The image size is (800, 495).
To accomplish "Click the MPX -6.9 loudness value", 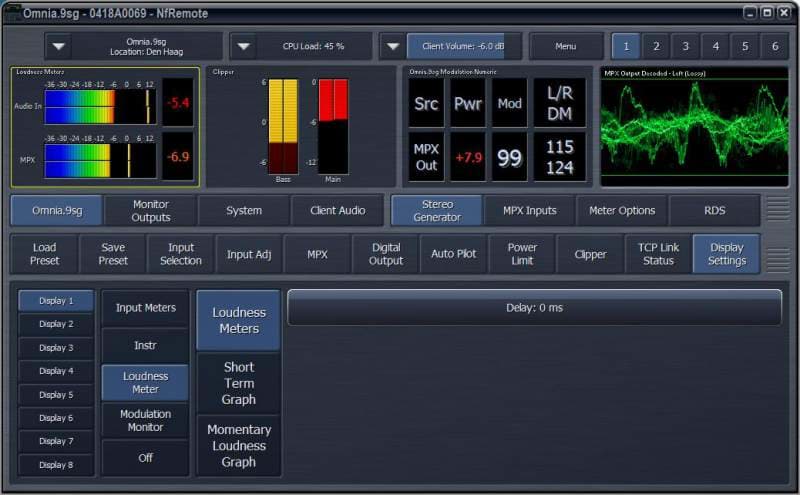I will coord(178,157).
